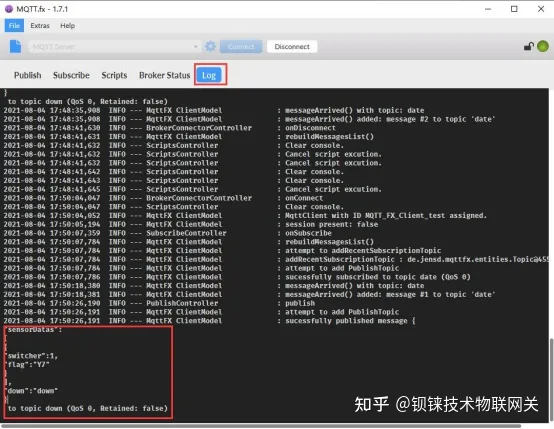554x429 pixels.
Task: Click 'sucessfully published message {' line
Action: point(350,321)
